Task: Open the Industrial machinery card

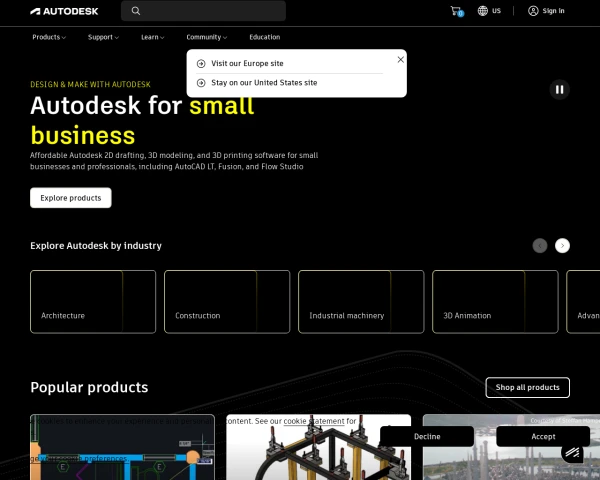Action: [361, 302]
